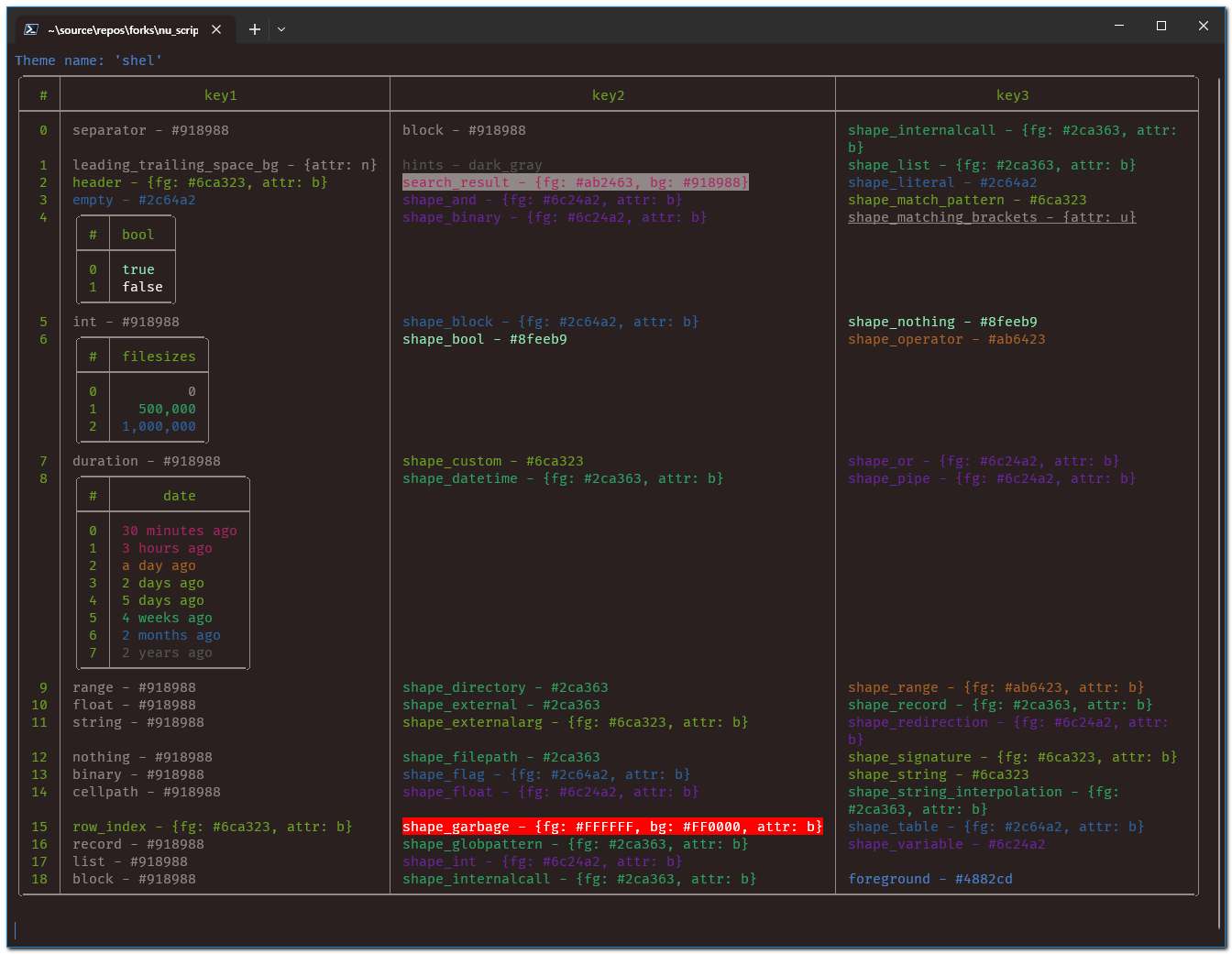Click the "2 years ago" date row
Viewport: 1232px width, 954px height.
point(168,652)
